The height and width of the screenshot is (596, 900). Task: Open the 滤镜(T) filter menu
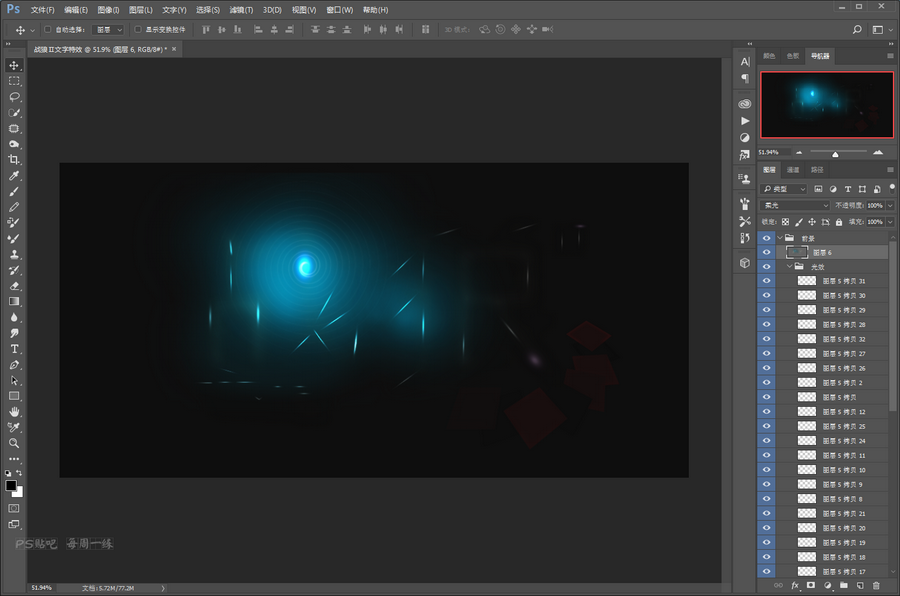click(241, 10)
